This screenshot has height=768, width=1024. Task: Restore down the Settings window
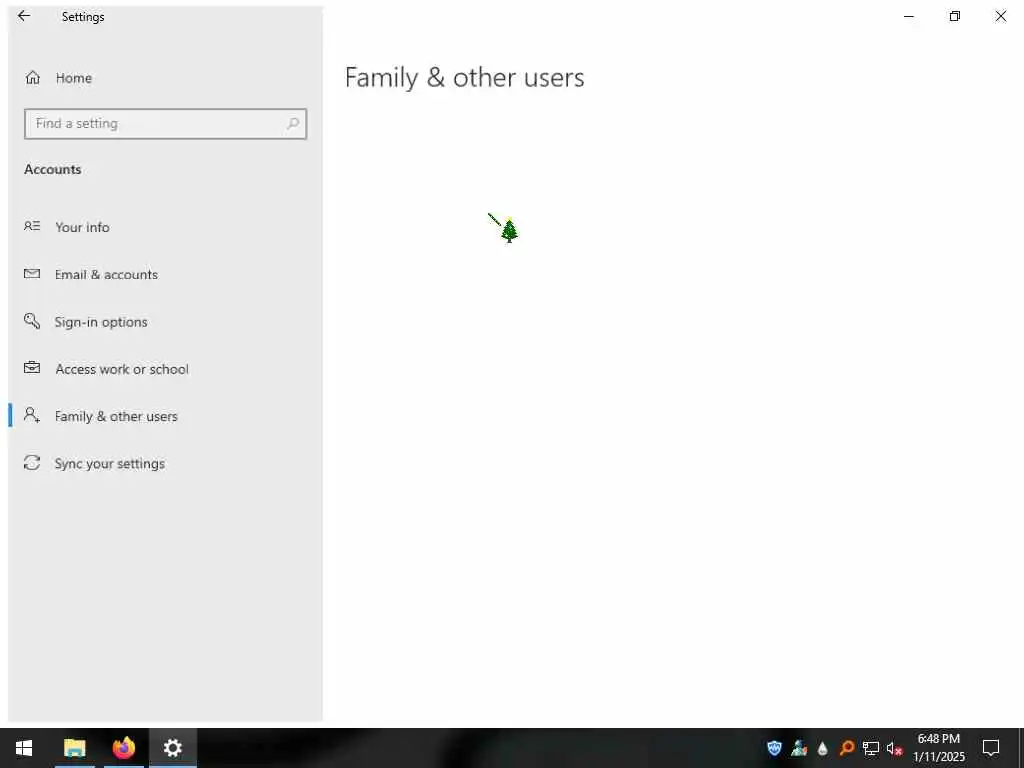pyautogui.click(x=955, y=16)
